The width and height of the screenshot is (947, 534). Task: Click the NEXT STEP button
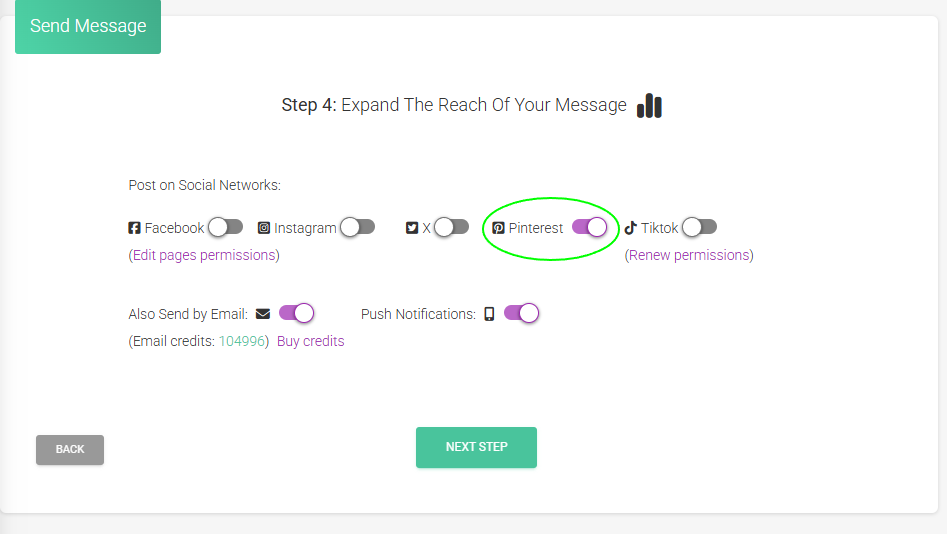tap(477, 447)
